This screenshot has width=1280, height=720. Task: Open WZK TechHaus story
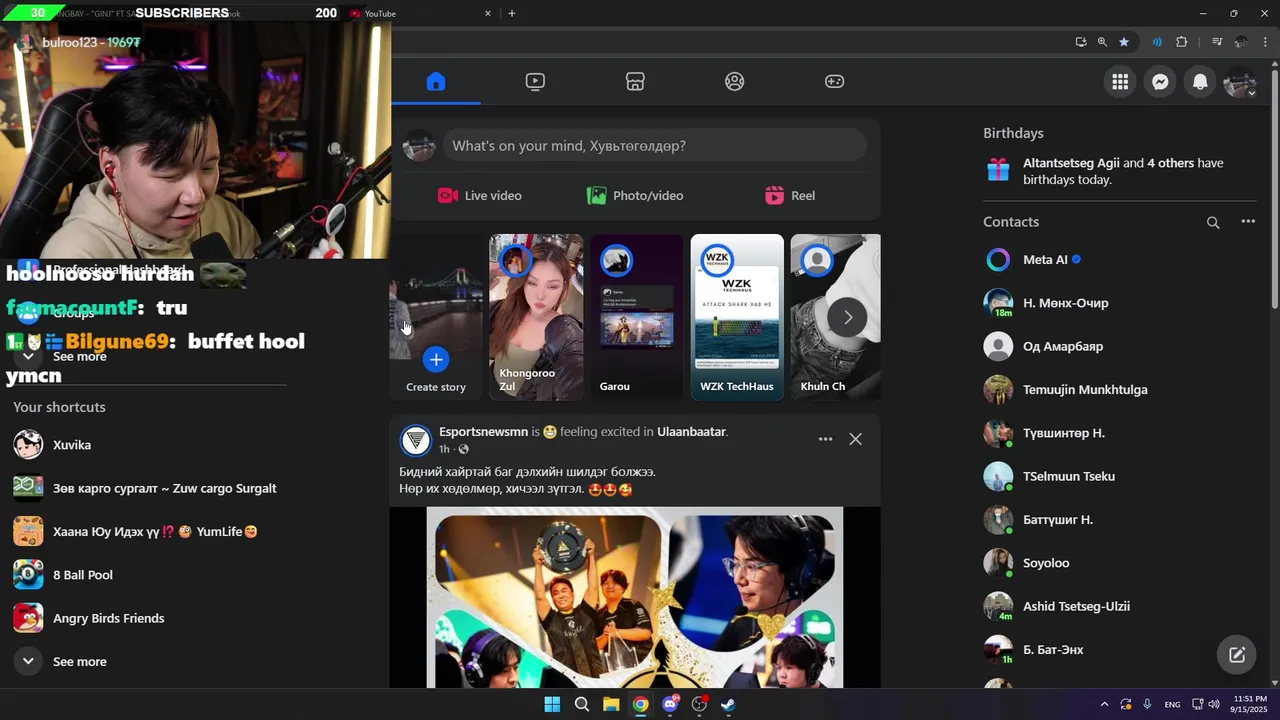pyautogui.click(x=737, y=317)
